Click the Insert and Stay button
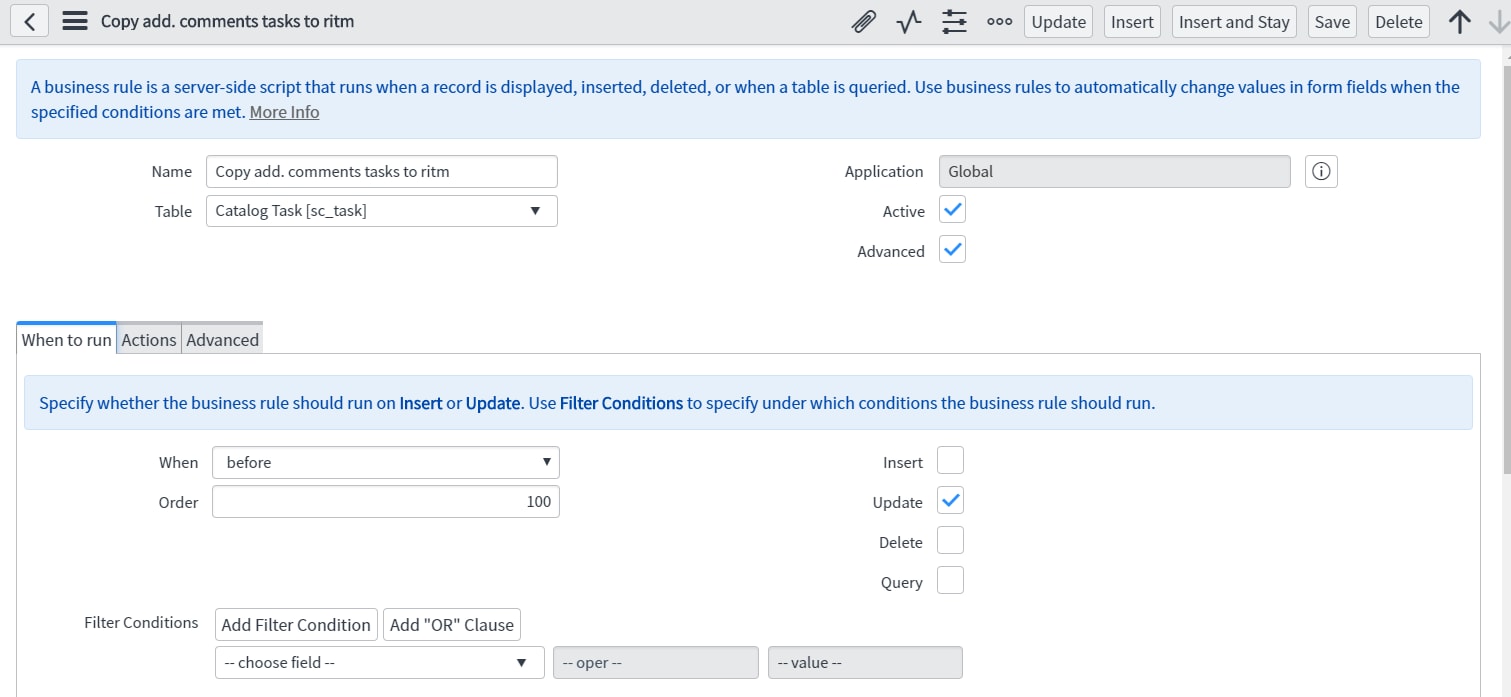The width and height of the screenshot is (1511, 697). tap(1233, 21)
